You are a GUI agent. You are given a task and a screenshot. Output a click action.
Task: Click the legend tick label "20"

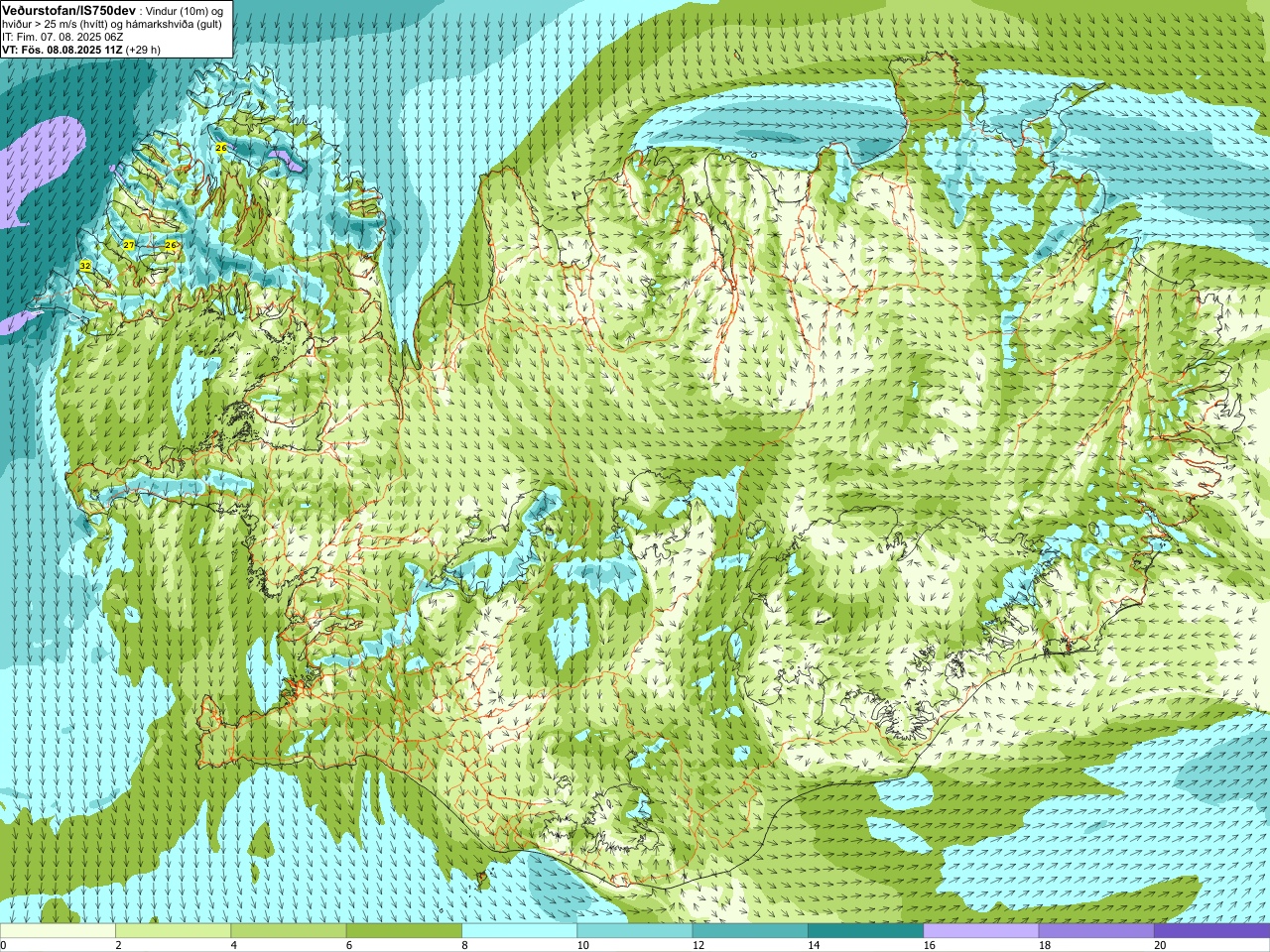(x=1160, y=945)
